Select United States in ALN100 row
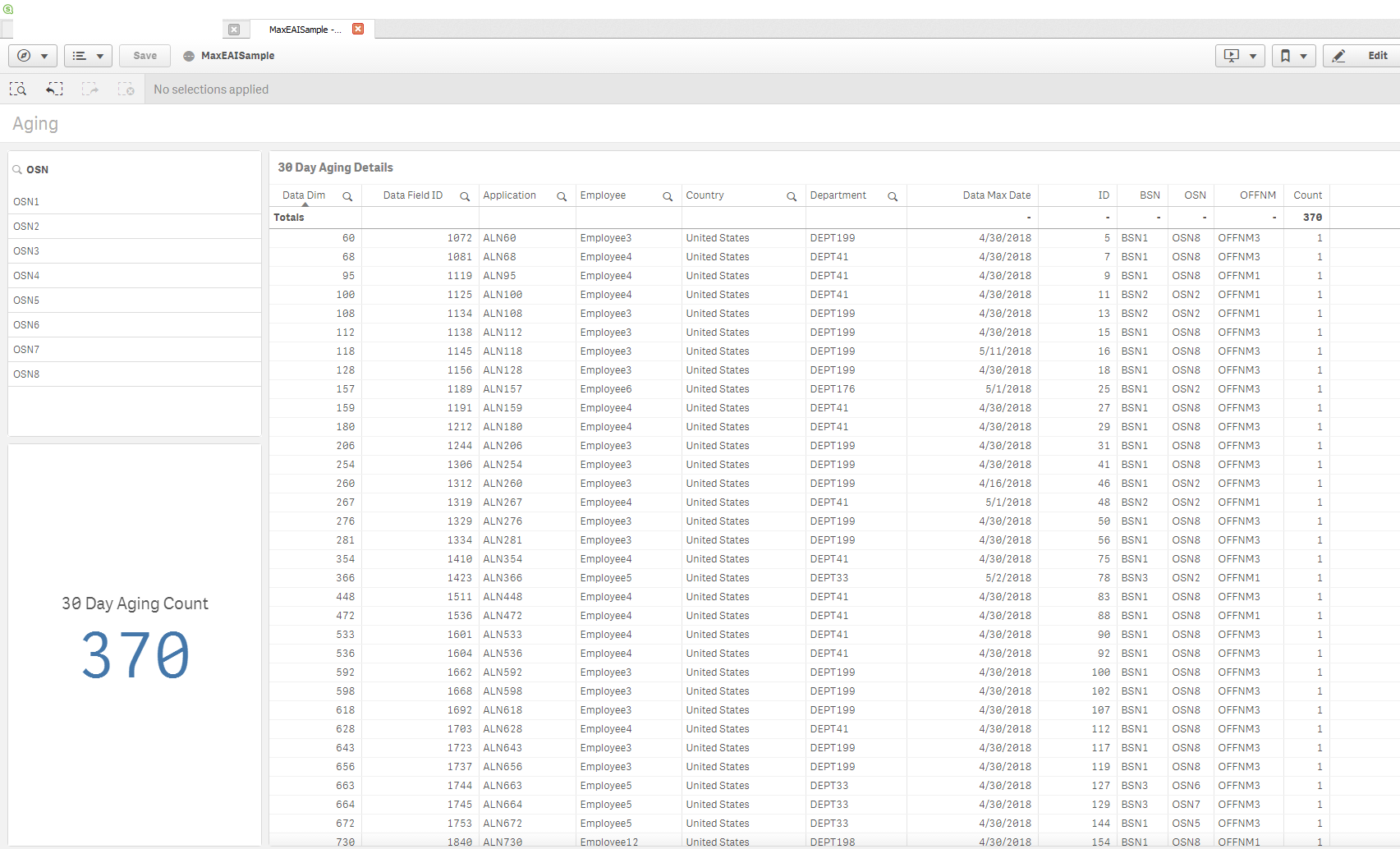This screenshot has width=1400, height=849. [x=743, y=295]
